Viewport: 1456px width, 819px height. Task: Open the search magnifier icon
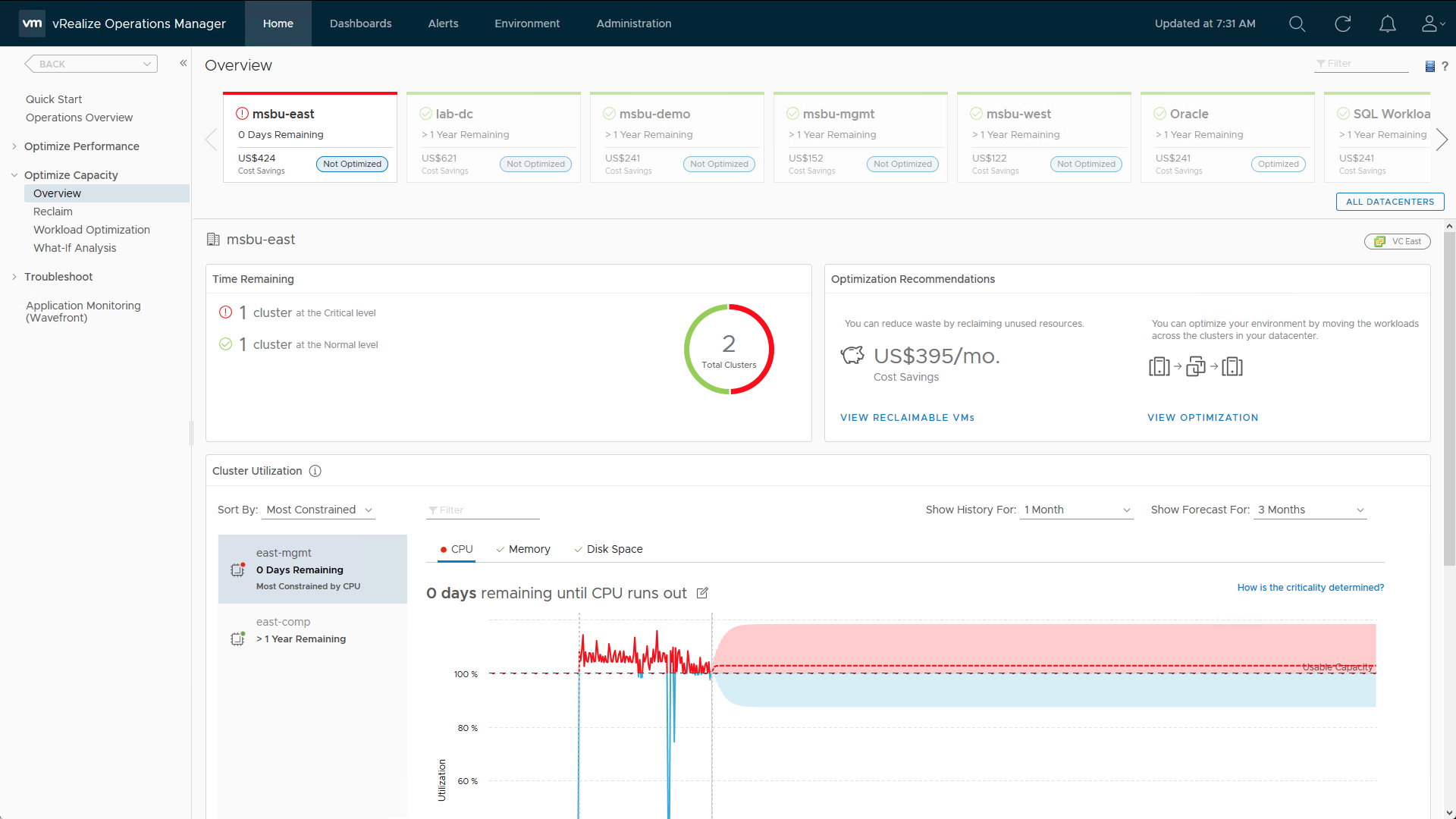1297,24
